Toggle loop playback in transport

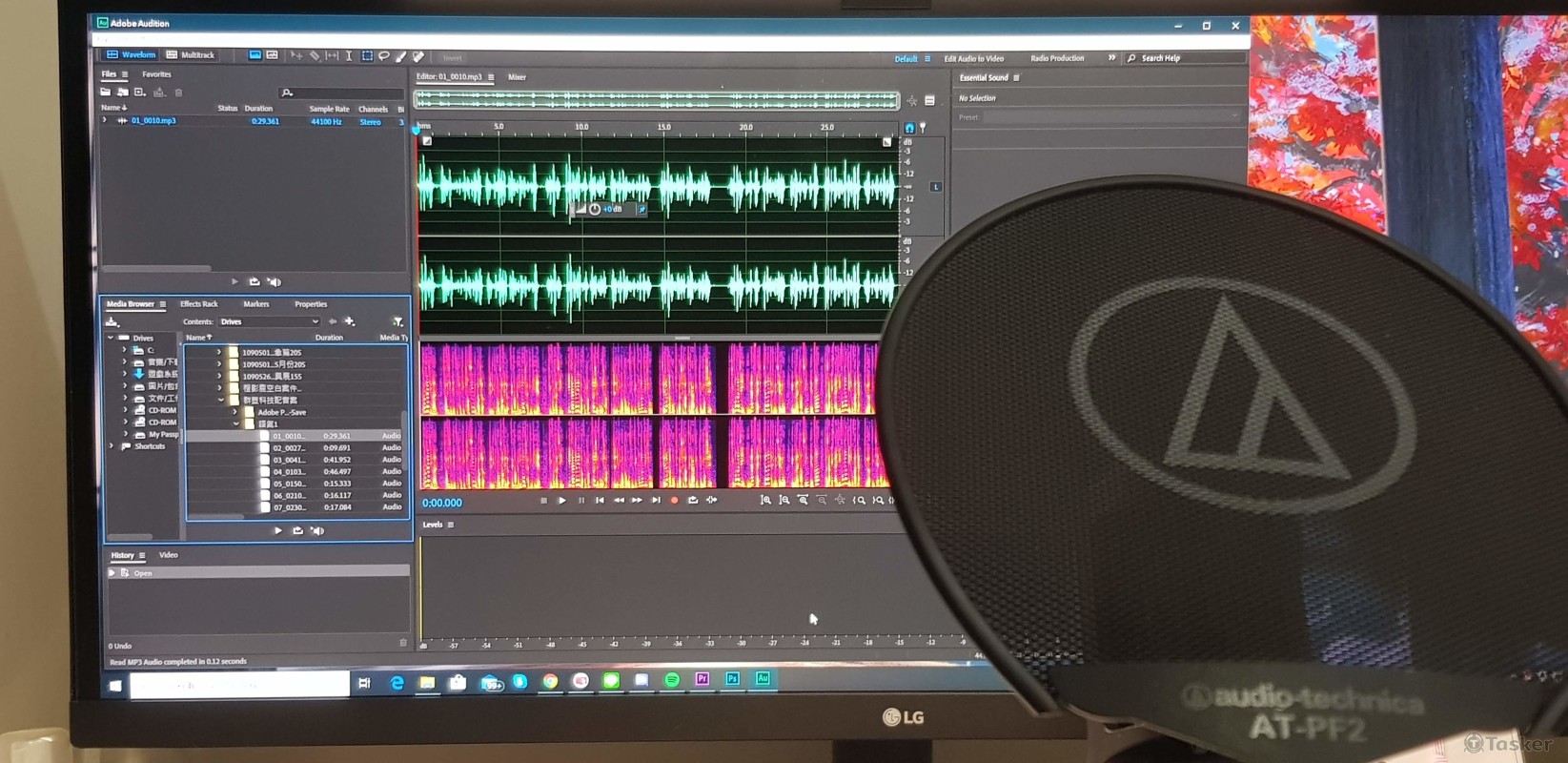tap(693, 500)
